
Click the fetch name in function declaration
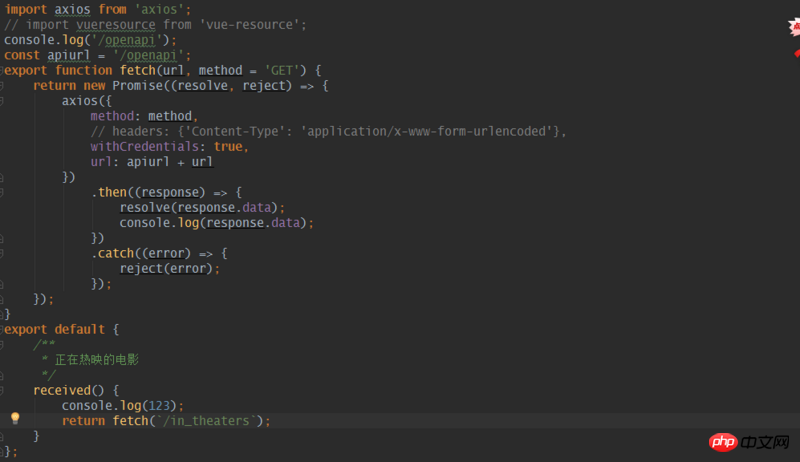138,70
